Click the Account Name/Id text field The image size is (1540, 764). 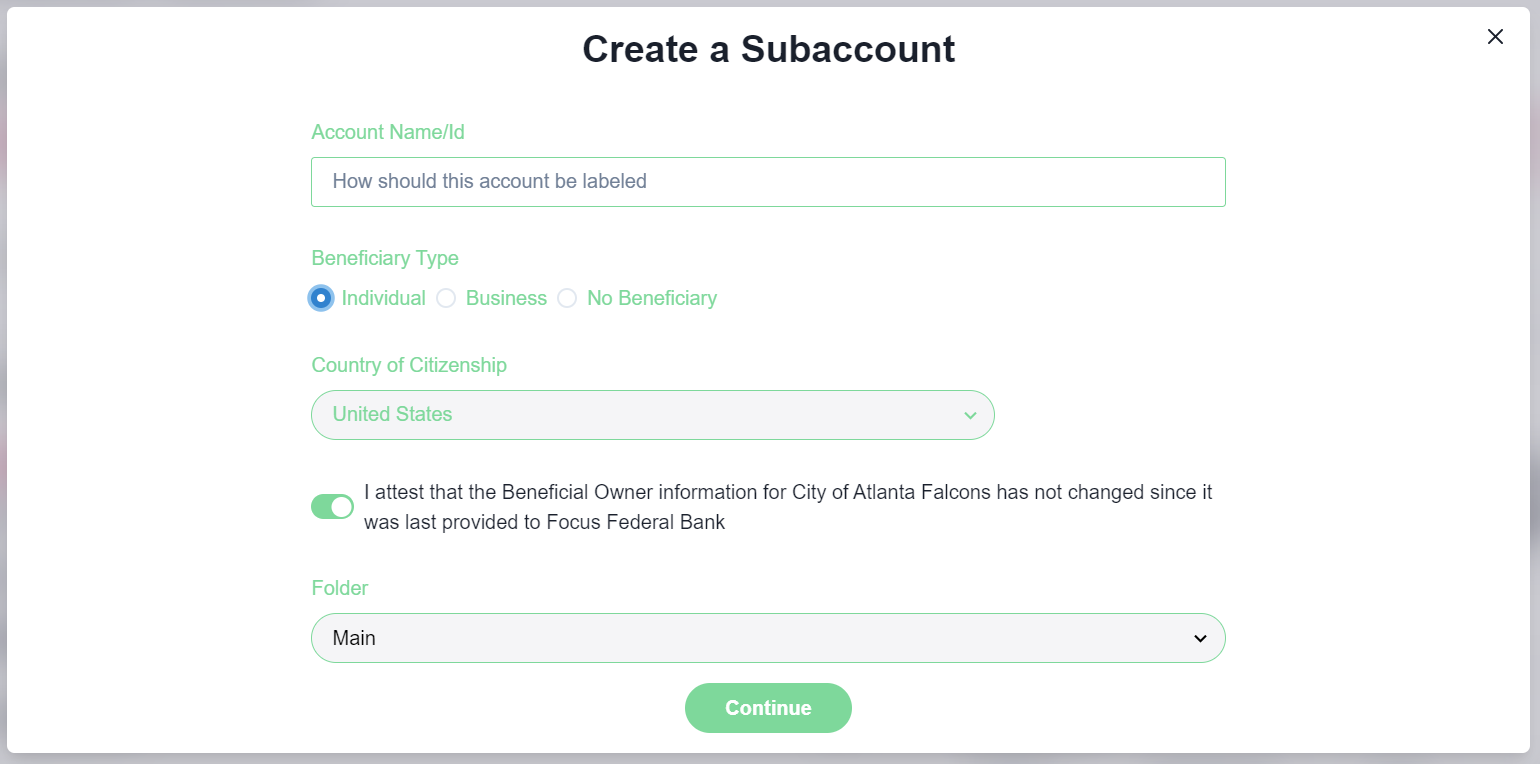click(x=767, y=182)
